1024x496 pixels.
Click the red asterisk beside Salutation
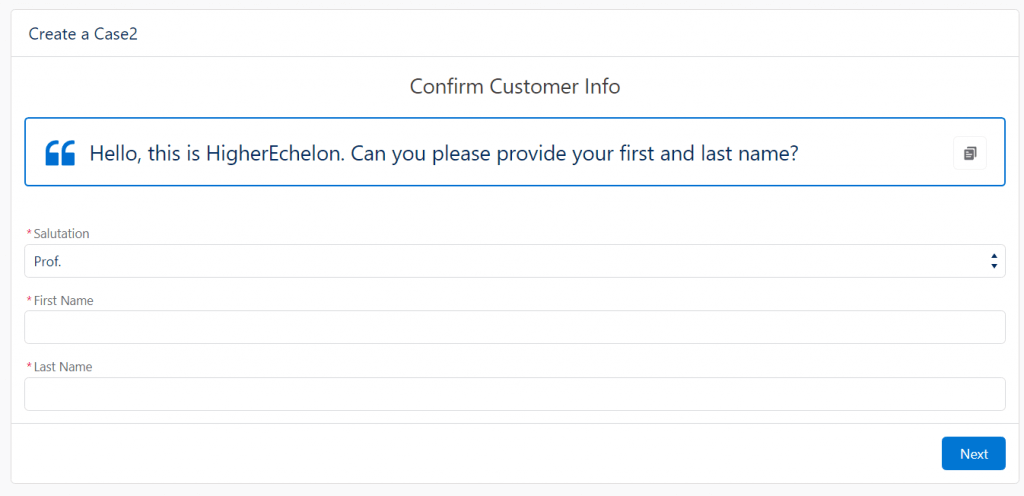[29, 234]
